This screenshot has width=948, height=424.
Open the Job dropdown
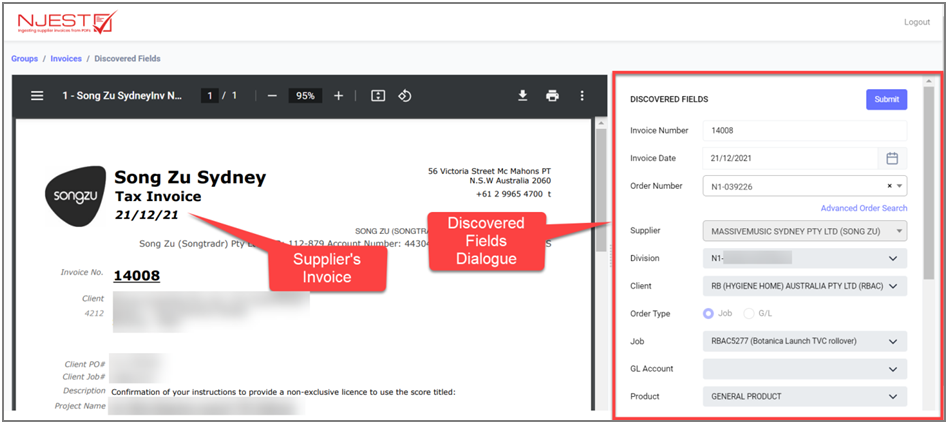[805, 341]
